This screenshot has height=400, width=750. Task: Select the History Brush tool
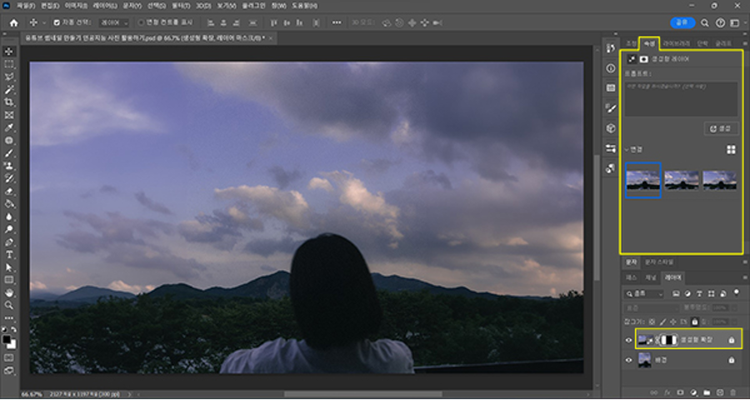point(9,178)
